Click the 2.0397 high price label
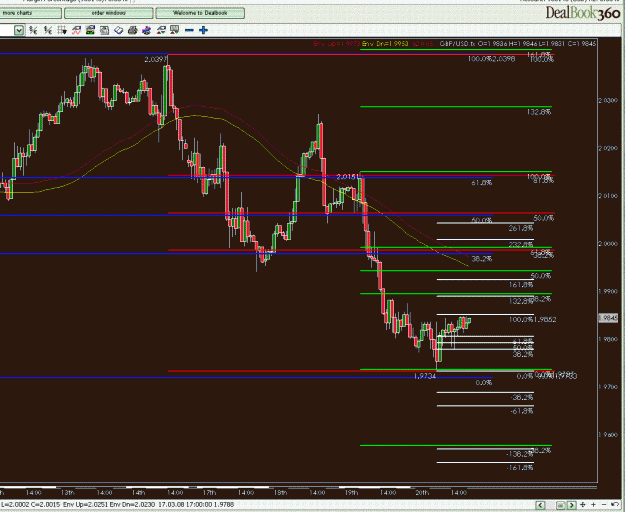Screen dimensions: 625x512 pyautogui.click(x=156, y=60)
